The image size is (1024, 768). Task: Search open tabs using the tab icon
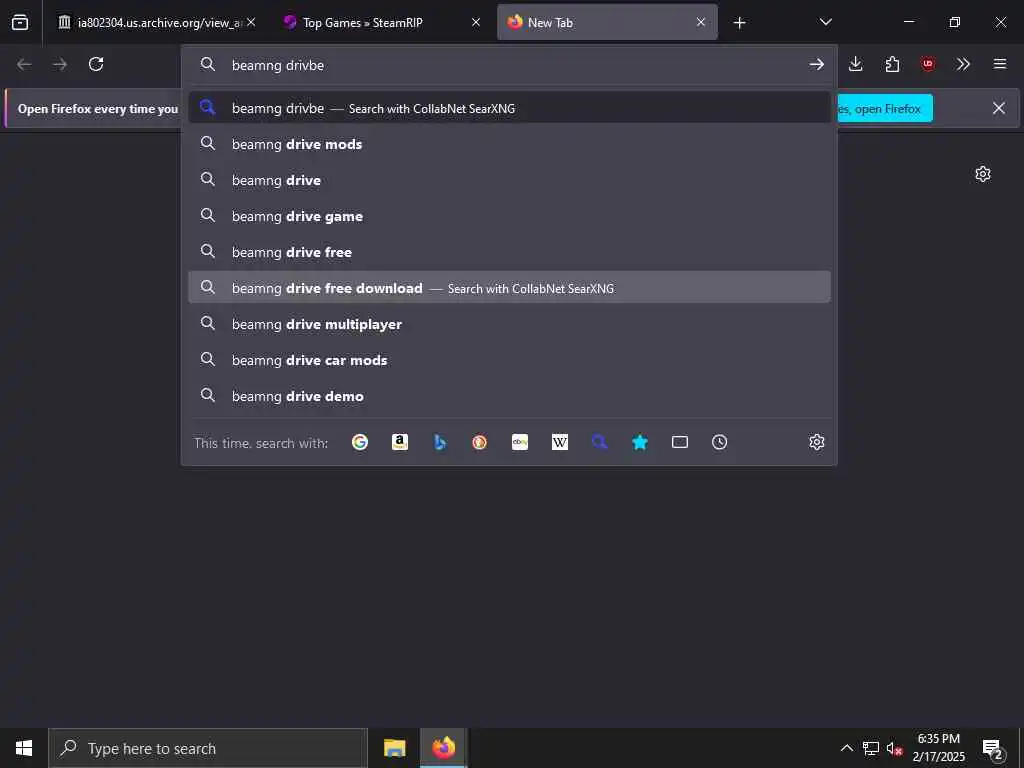(680, 442)
